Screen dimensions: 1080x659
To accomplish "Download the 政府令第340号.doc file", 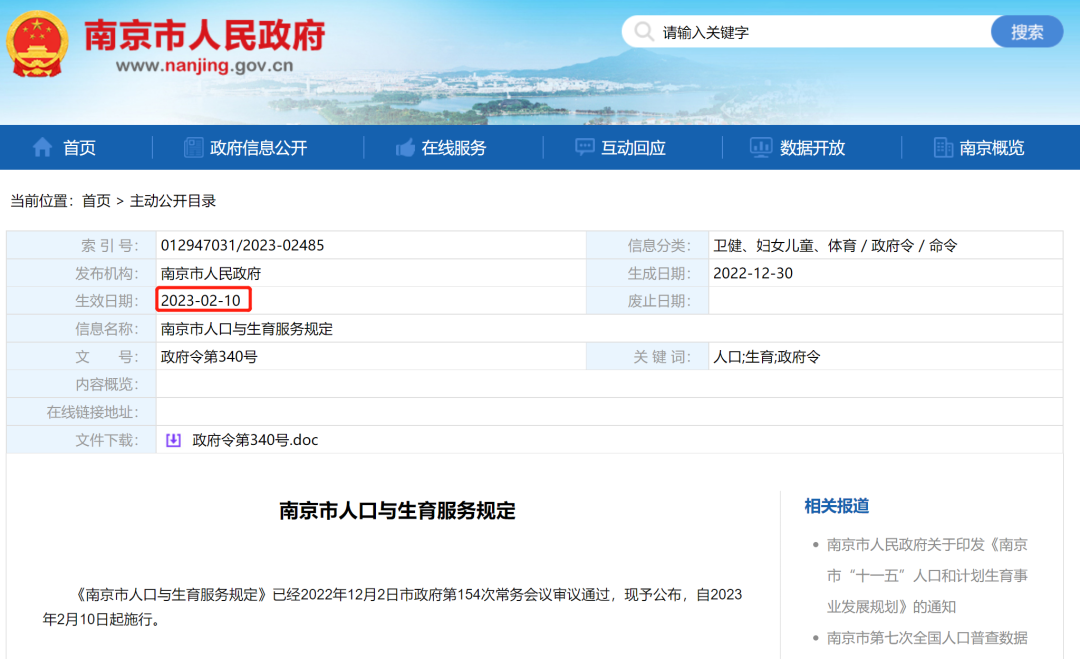I will (x=255, y=440).
